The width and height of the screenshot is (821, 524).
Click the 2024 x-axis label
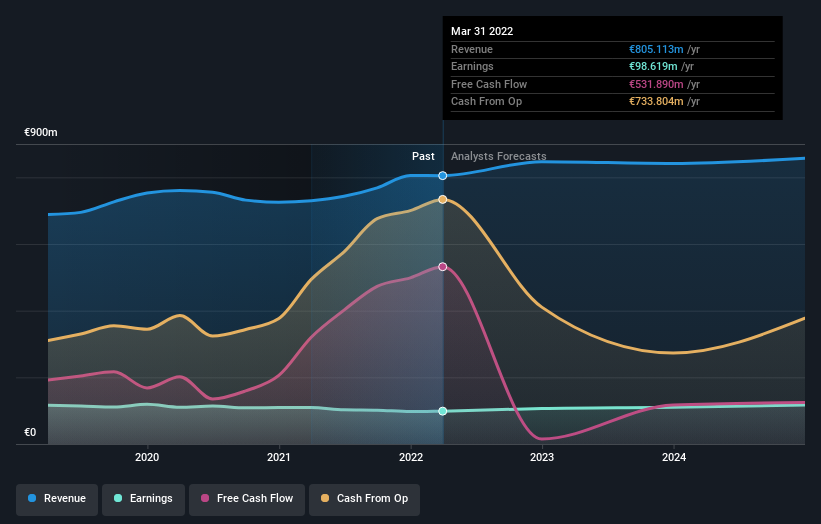coord(674,457)
